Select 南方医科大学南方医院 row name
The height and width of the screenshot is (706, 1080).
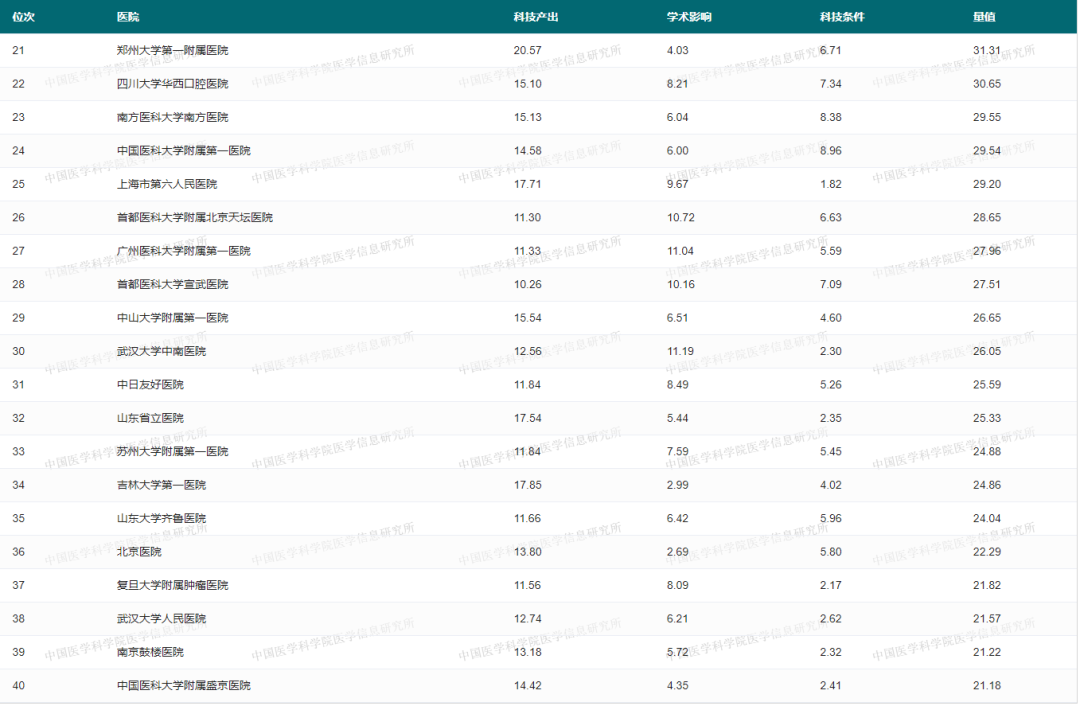(x=173, y=117)
